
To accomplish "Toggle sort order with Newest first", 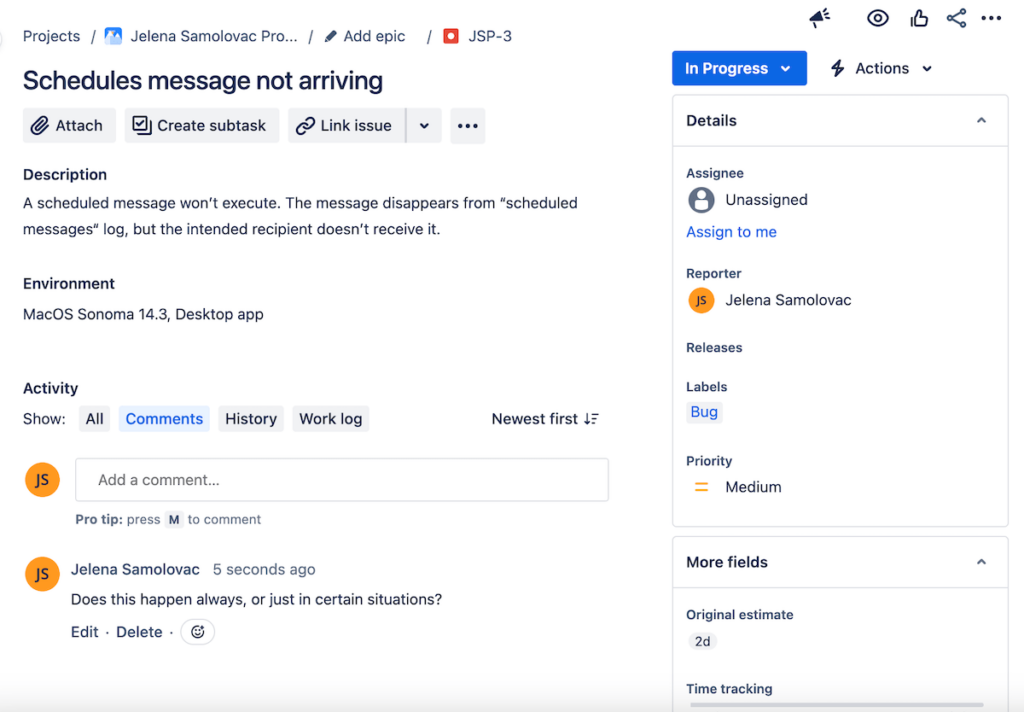I will pos(544,418).
